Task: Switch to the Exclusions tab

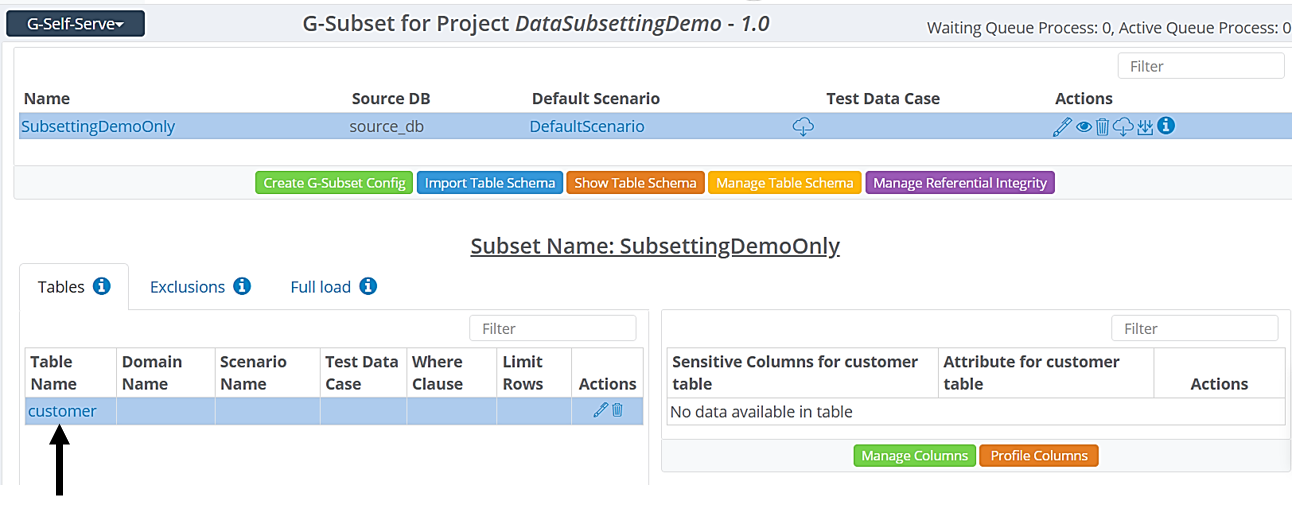Action: pyautogui.click(x=188, y=287)
